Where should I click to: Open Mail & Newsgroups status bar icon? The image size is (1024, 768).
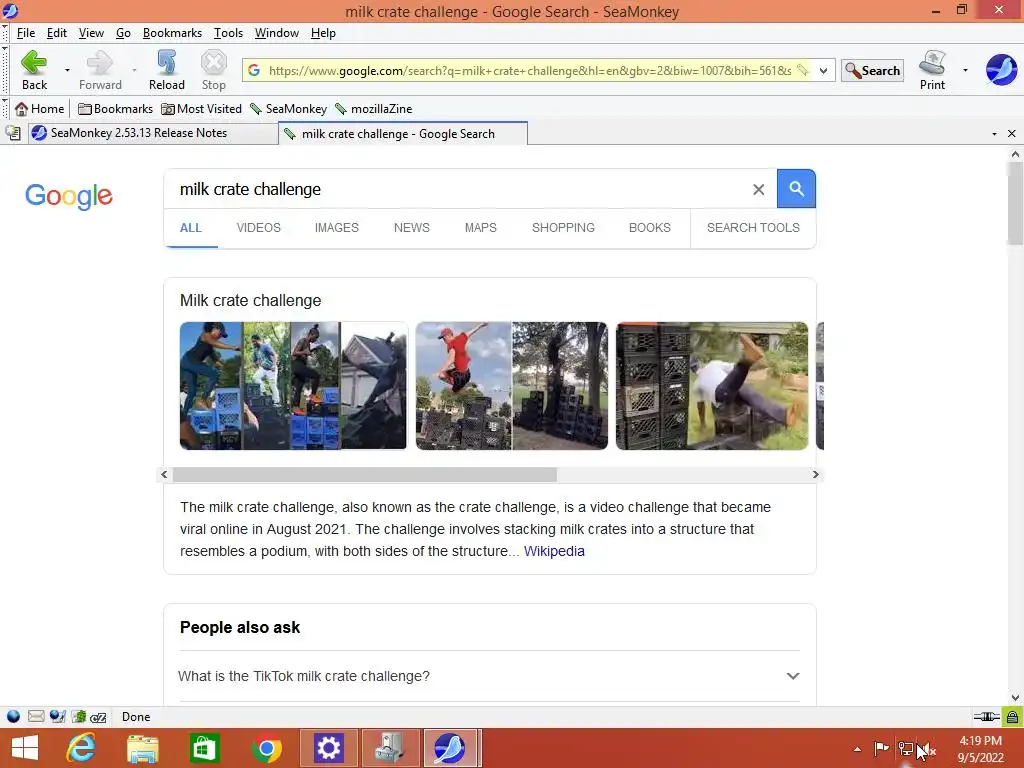click(x=36, y=716)
